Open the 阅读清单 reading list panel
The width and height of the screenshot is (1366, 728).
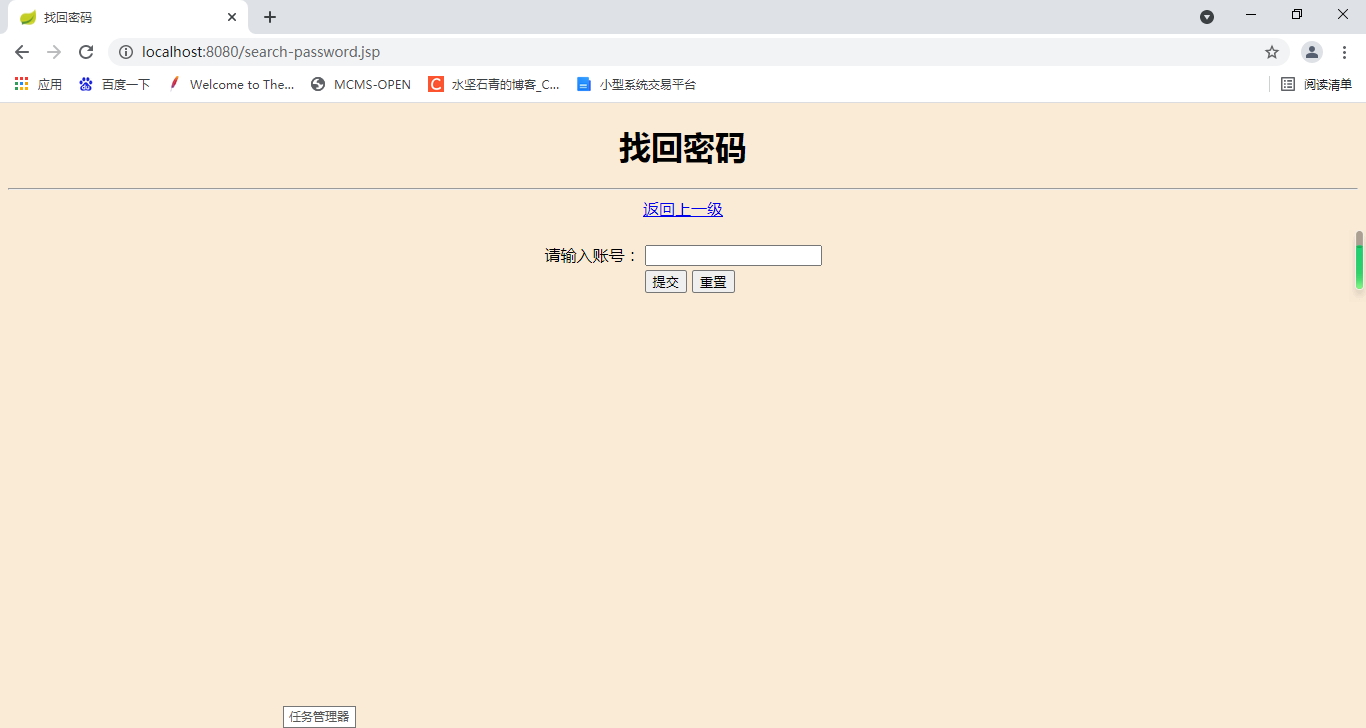pos(1316,84)
